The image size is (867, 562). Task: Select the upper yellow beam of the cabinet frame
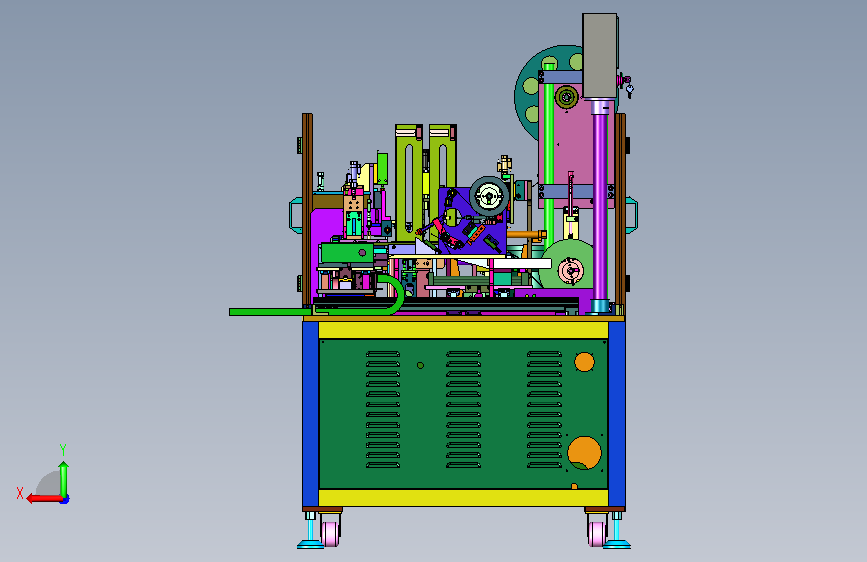463,330
